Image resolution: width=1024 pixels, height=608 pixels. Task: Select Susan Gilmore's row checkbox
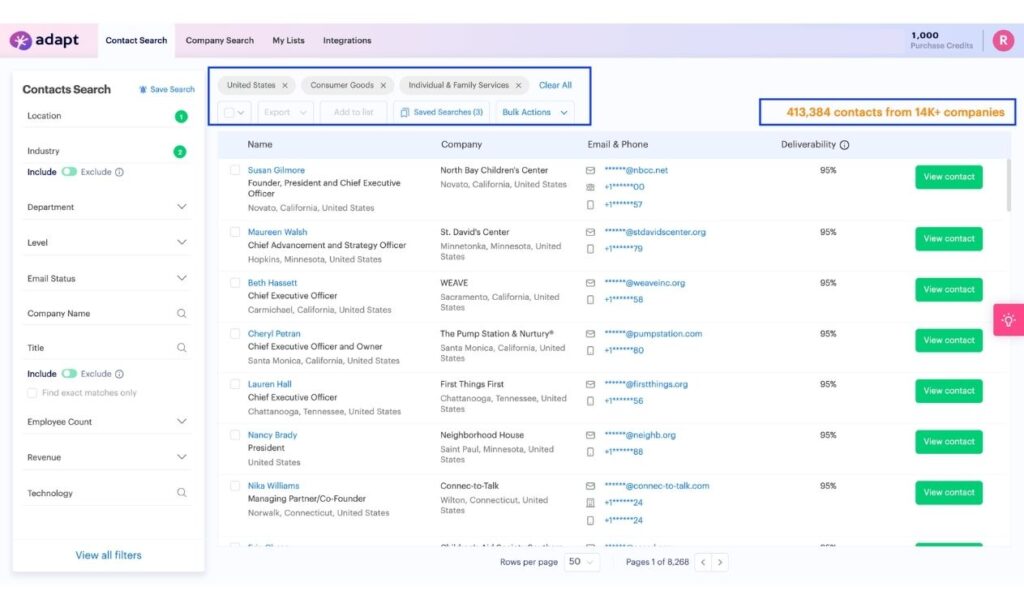pos(235,170)
